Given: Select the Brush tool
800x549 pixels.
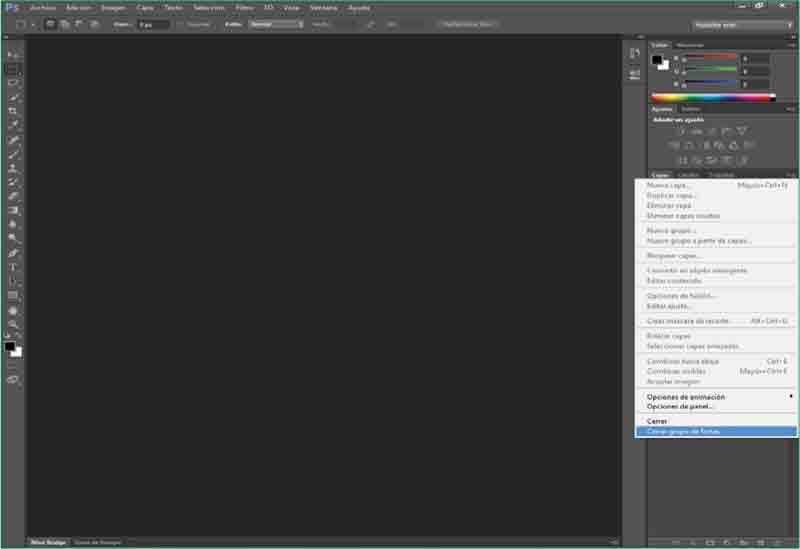Looking at the screenshot, I should pyautogui.click(x=13, y=154).
